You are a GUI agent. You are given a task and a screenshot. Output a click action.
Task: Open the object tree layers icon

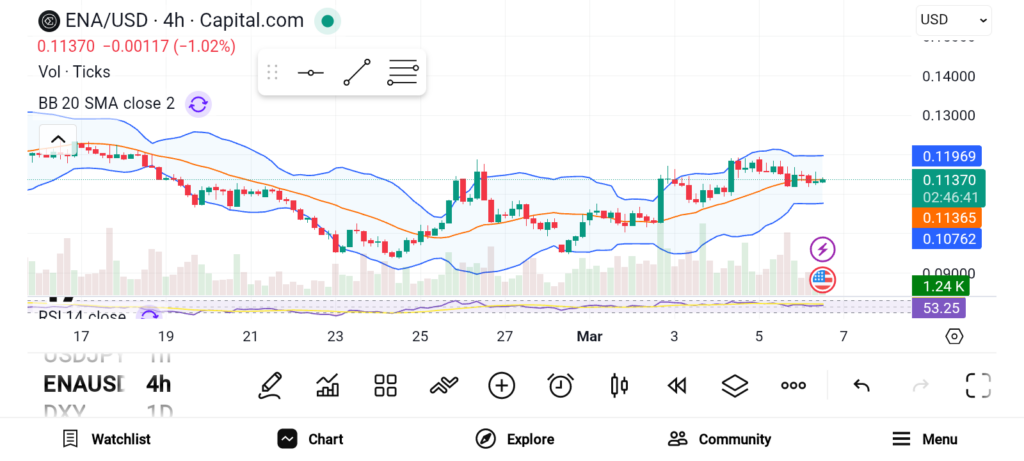[735, 385]
